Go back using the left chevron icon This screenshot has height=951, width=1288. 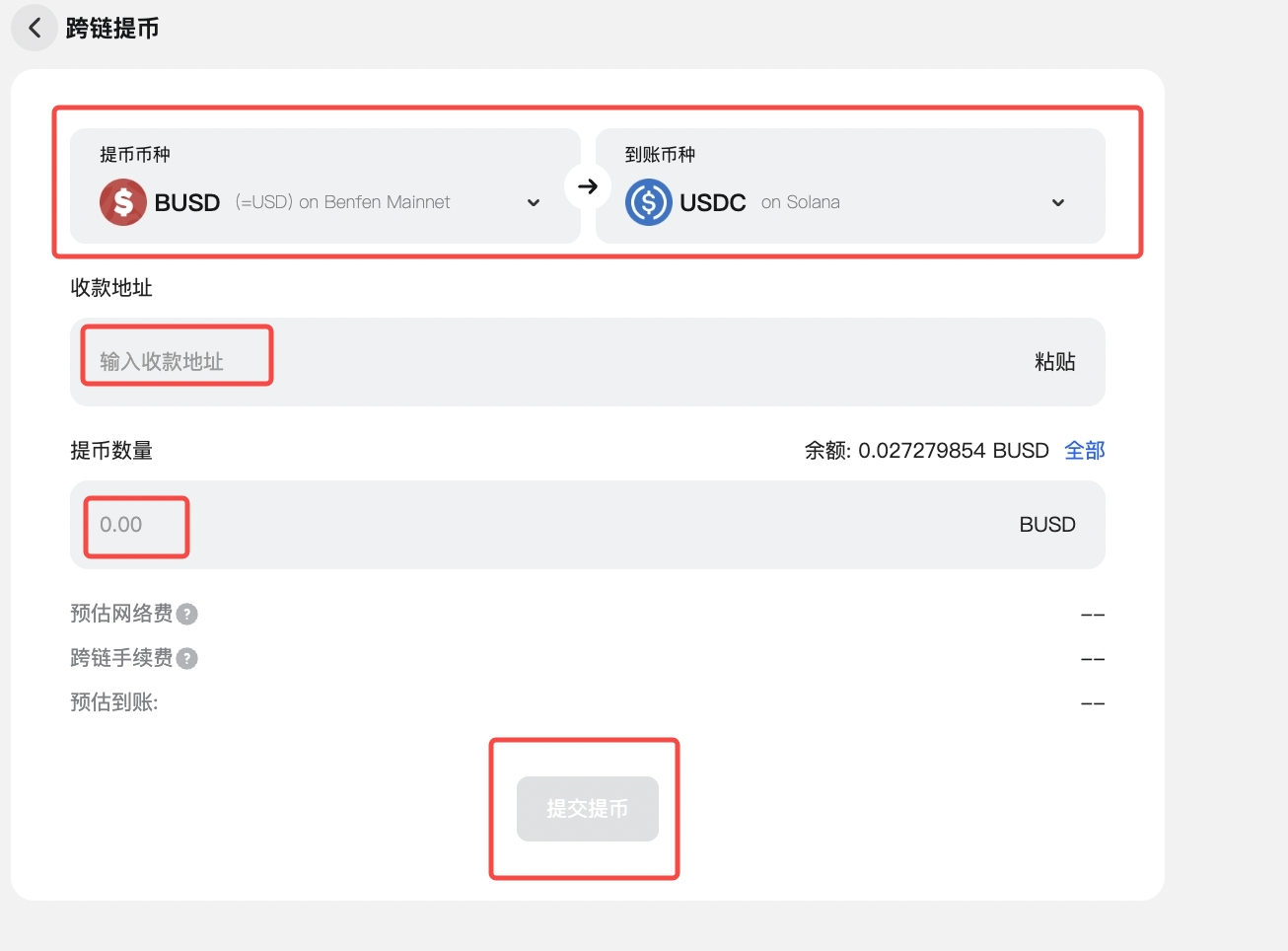pos(35,28)
